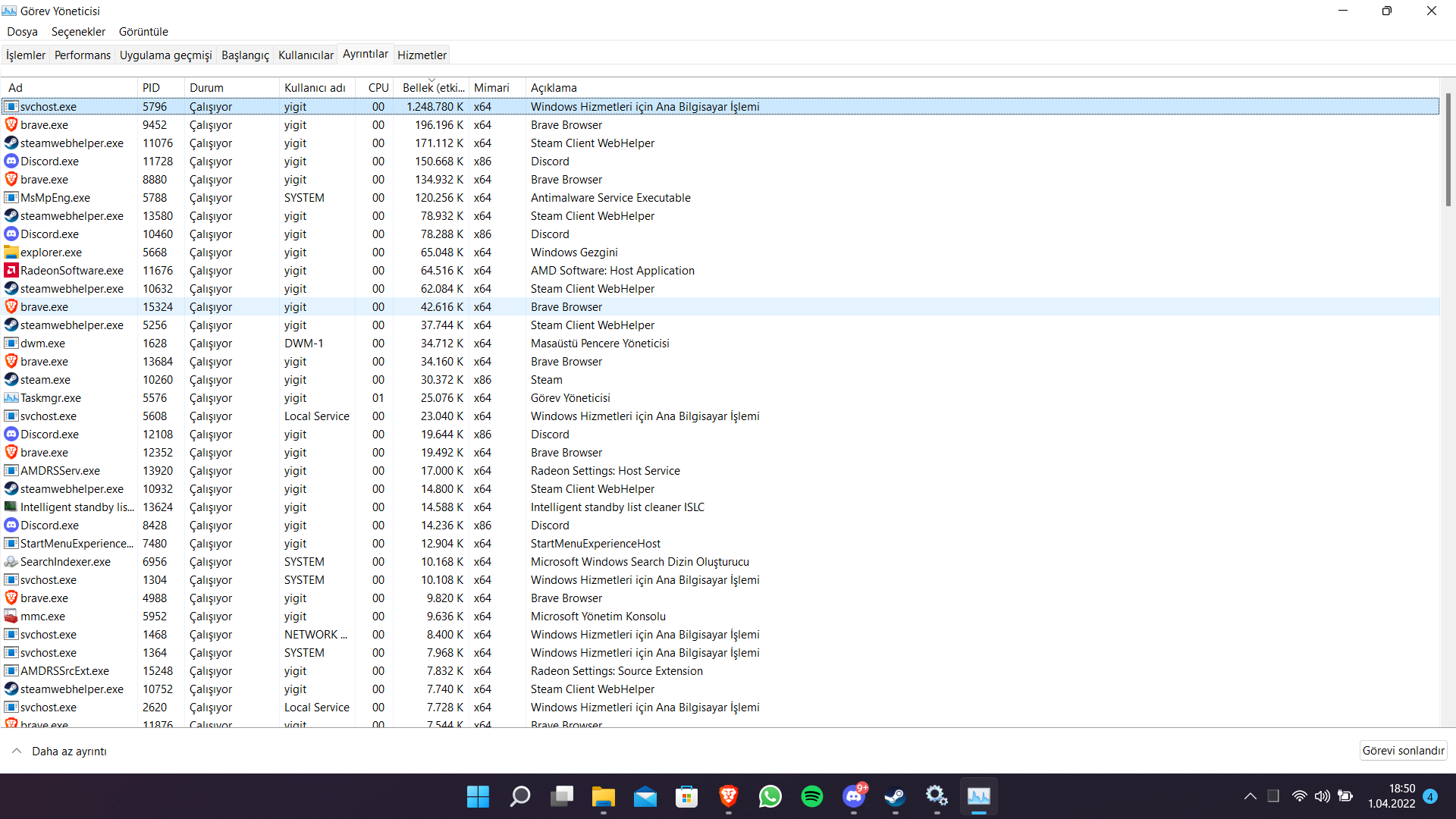This screenshot has width=1456, height=819.
Task: Select the MsMpEng.exe process row
Action: 55,198
